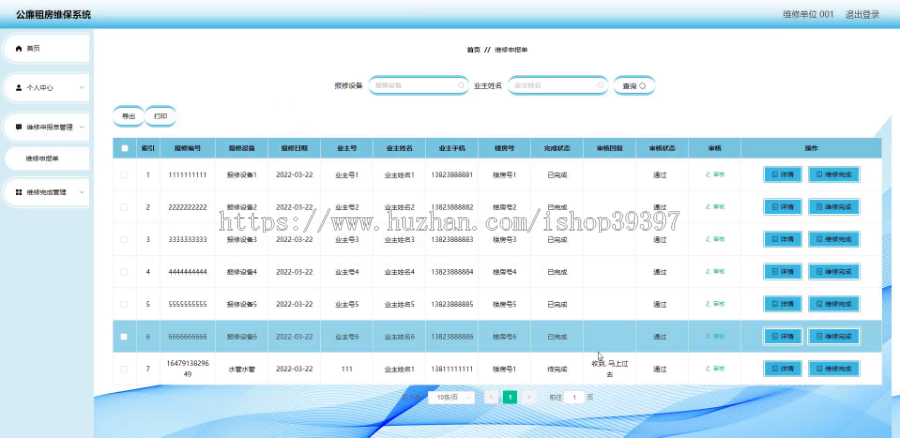The height and width of the screenshot is (438, 900).
Task: Expand the 维修完成管理 menu chevron
Action: (82, 192)
